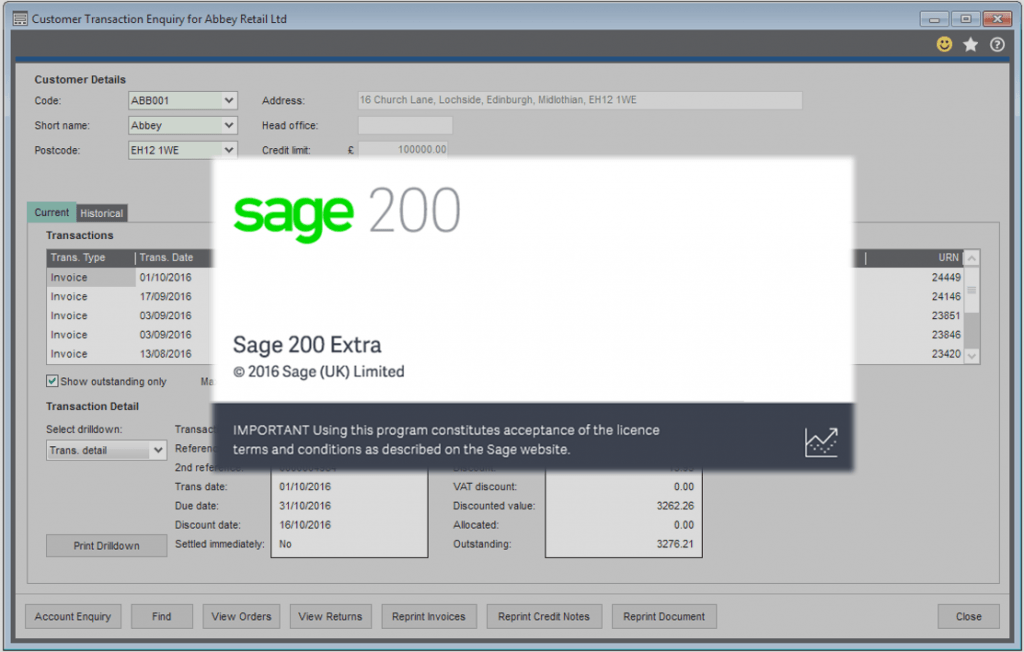Click the chart icon on splash banner
The width and height of the screenshot is (1024, 652).
click(821, 442)
